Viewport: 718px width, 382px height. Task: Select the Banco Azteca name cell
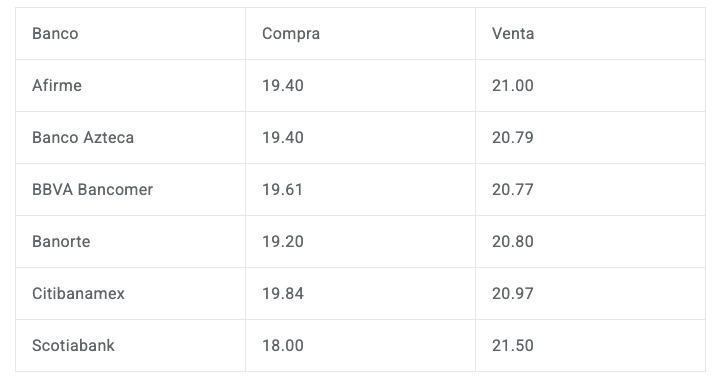[x=131, y=137]
